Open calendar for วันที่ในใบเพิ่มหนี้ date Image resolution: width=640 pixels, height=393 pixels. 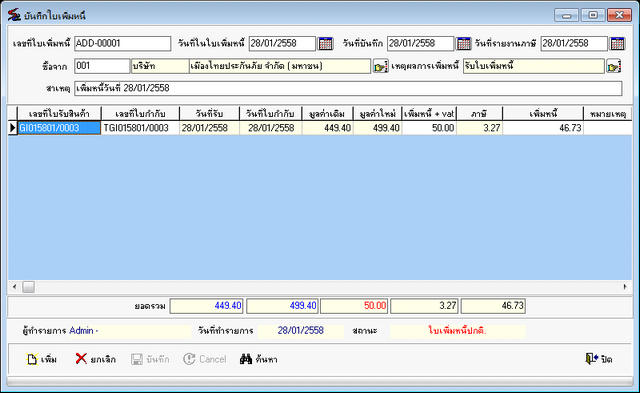point(325,43)
